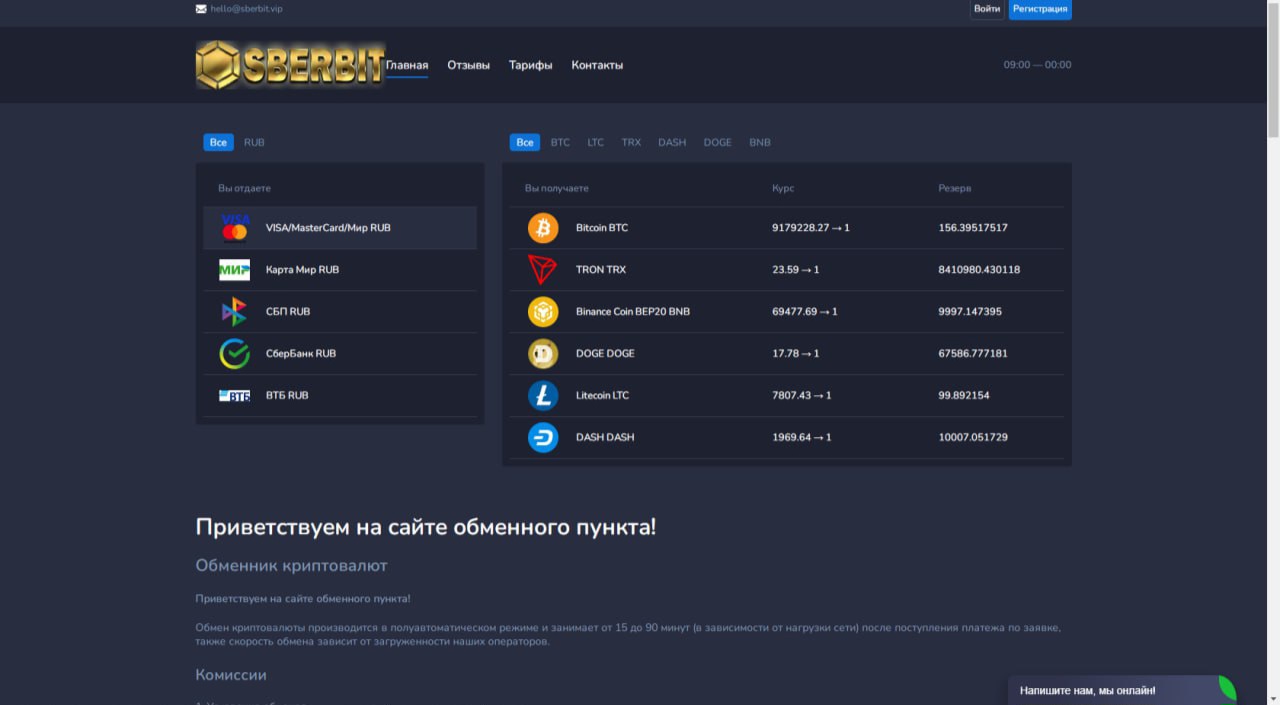Select the VISA/MasterCard payment icon

[235, 228]
